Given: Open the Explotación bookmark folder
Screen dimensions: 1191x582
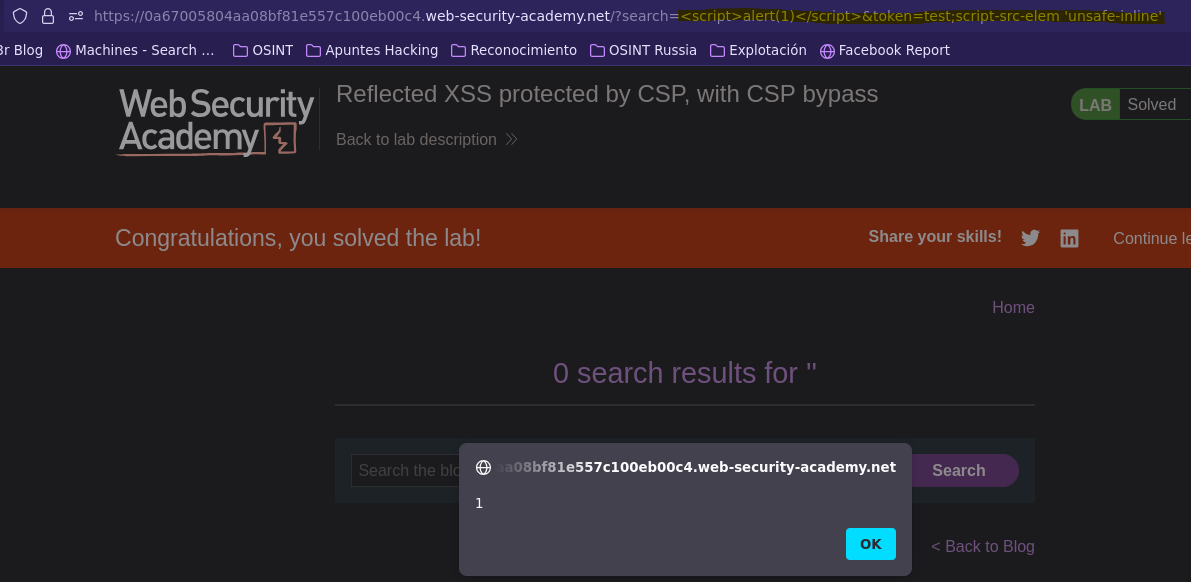Looking at the screenshot, I should pyautogui.click(x=758, y=50).
